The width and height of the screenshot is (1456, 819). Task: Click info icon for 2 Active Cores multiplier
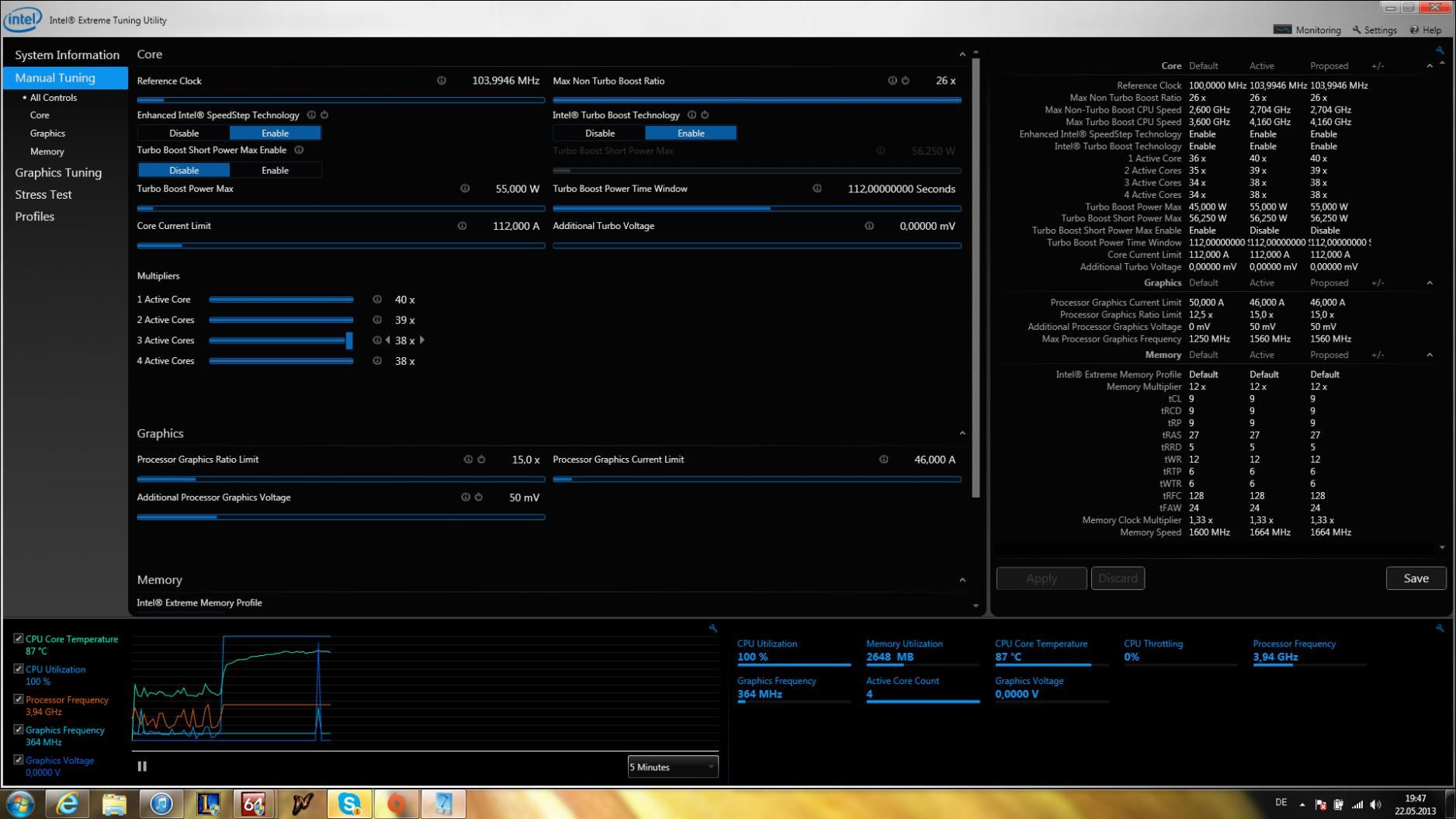pyautogui.click(x=377, y=320)
